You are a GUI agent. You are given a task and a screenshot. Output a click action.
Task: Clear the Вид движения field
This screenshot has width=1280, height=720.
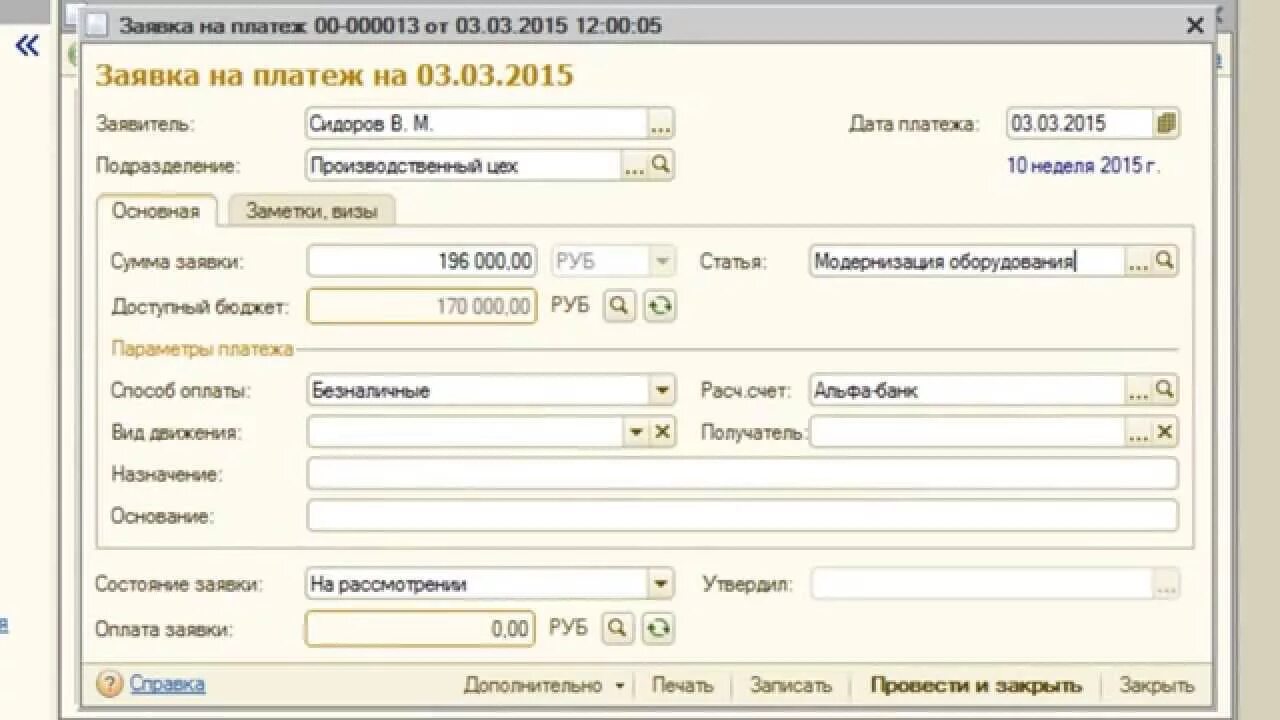[662, 432]
